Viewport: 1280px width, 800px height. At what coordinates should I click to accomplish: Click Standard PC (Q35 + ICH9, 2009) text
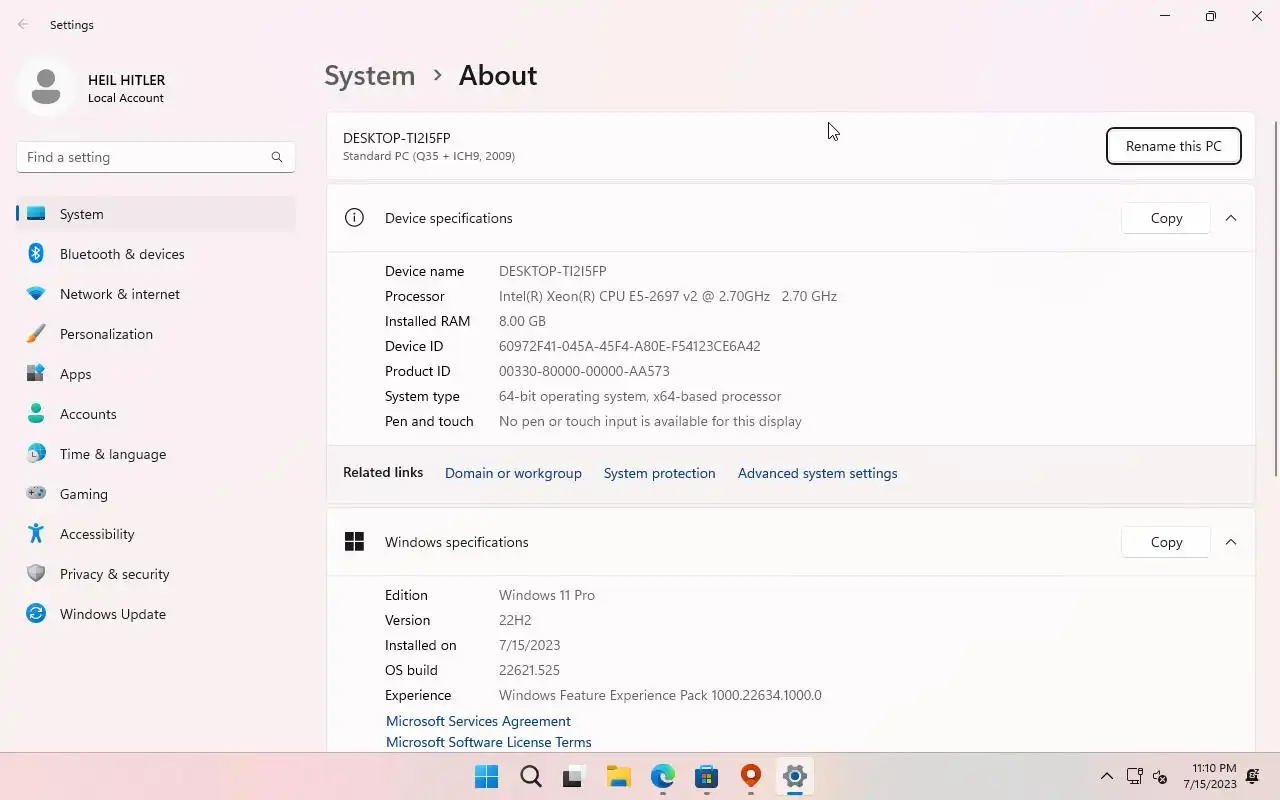429,156
